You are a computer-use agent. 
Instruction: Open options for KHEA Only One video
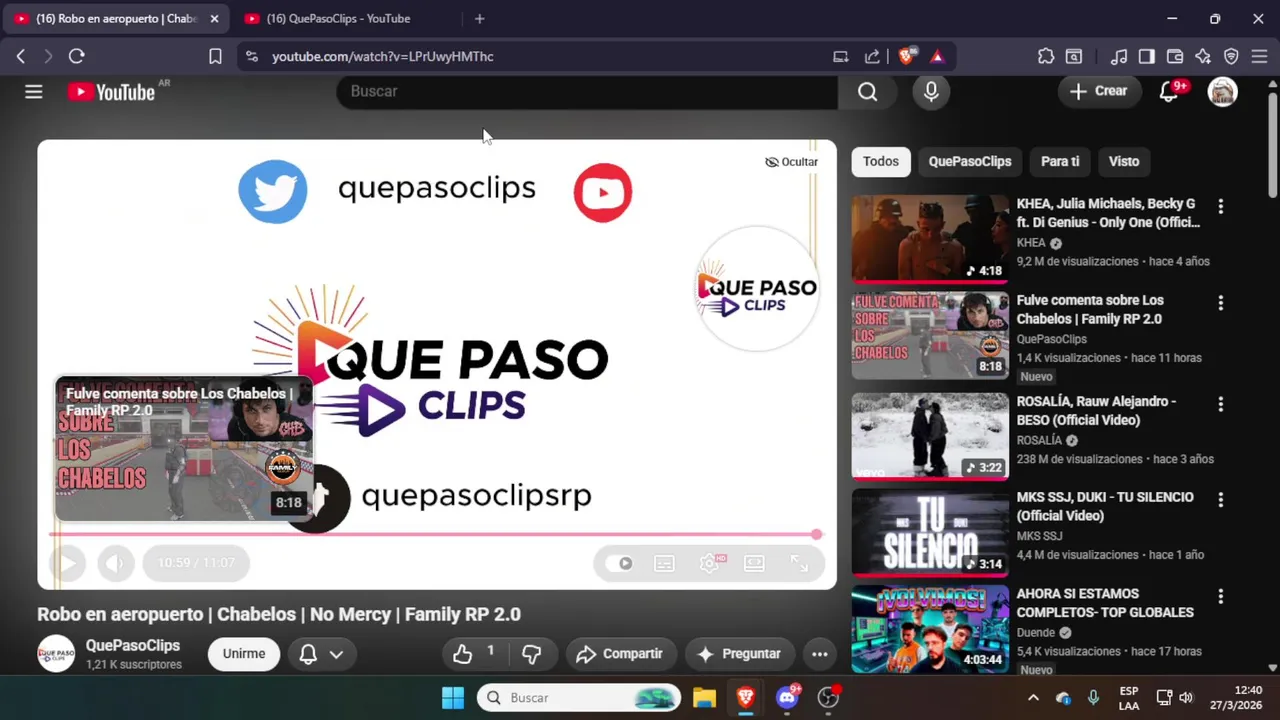pos(1220,207)
